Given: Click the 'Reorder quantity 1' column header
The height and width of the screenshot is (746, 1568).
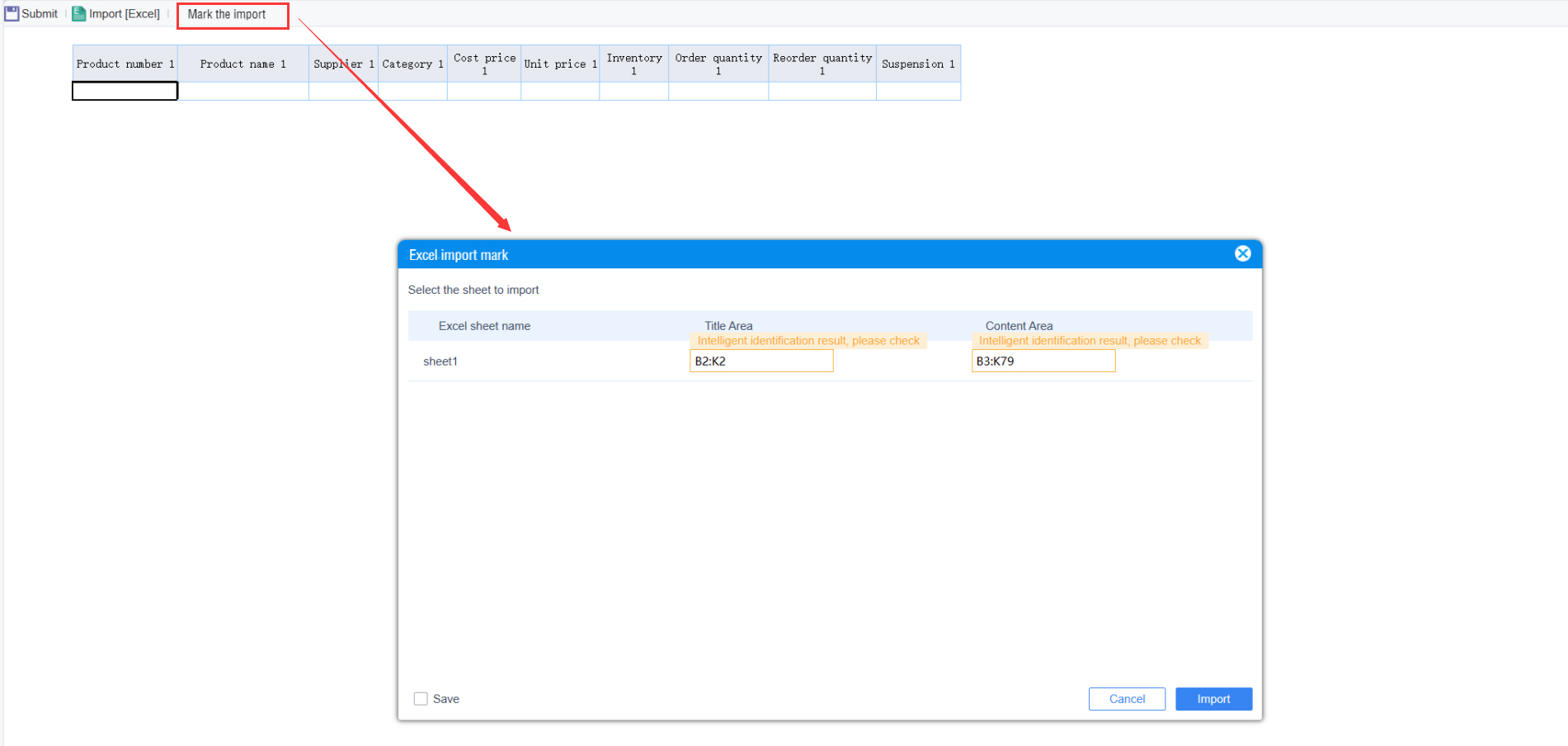Looking at the screenshot, I should [x=822, y=64].
